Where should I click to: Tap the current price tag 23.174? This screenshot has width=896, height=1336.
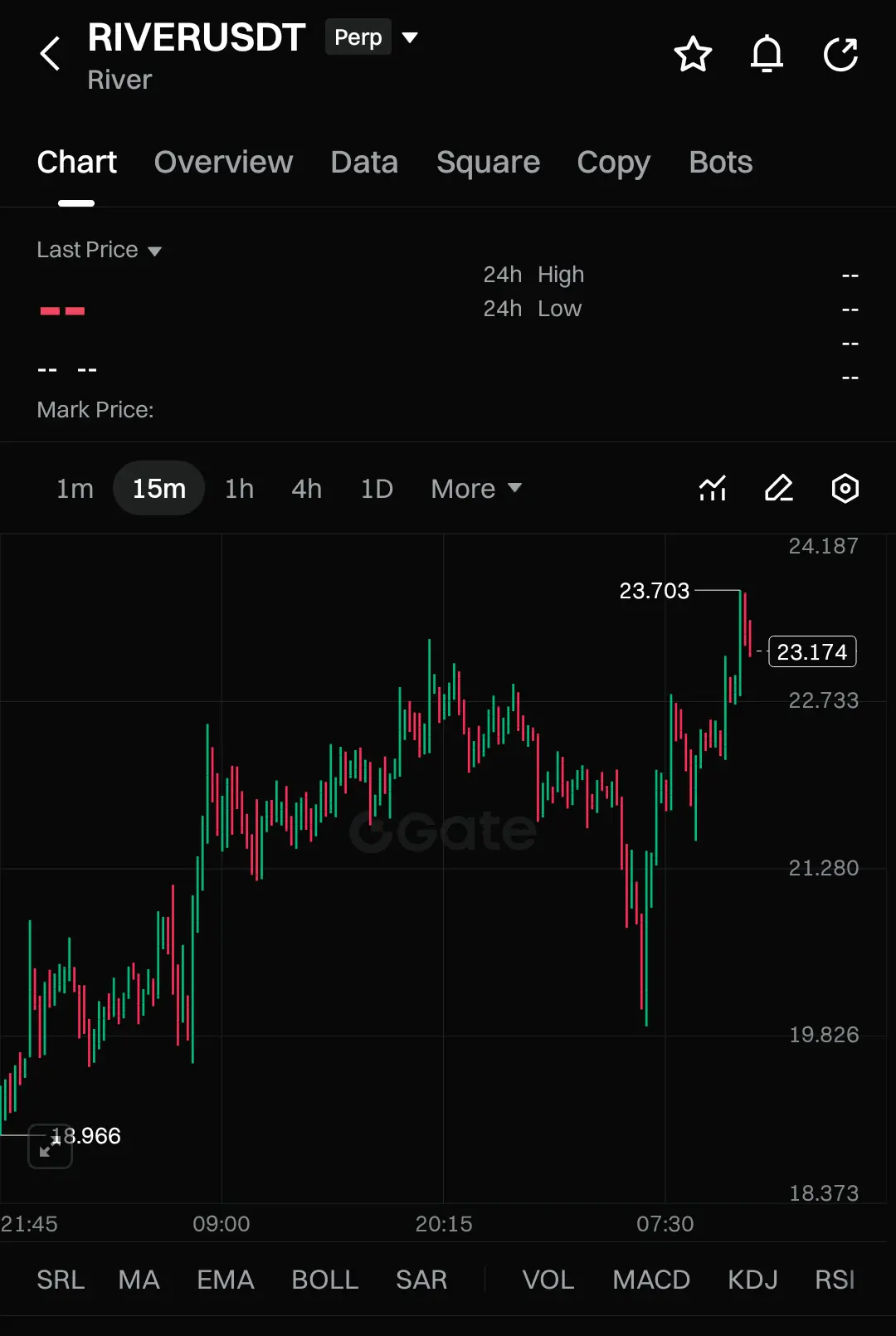(x=812, y=651)
